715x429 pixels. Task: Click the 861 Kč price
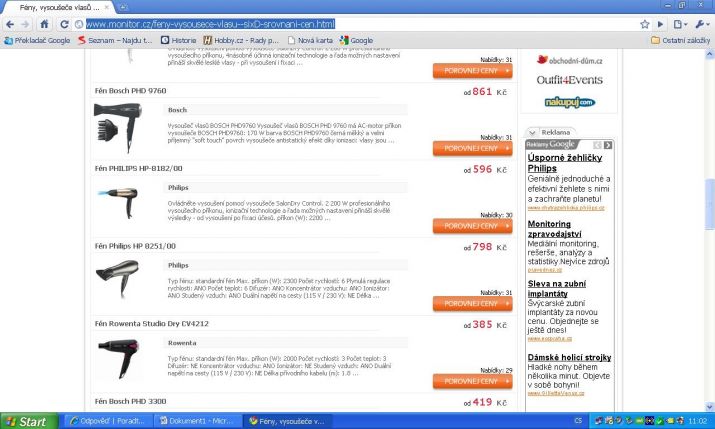pyautogui.click(x=485, y=92)
